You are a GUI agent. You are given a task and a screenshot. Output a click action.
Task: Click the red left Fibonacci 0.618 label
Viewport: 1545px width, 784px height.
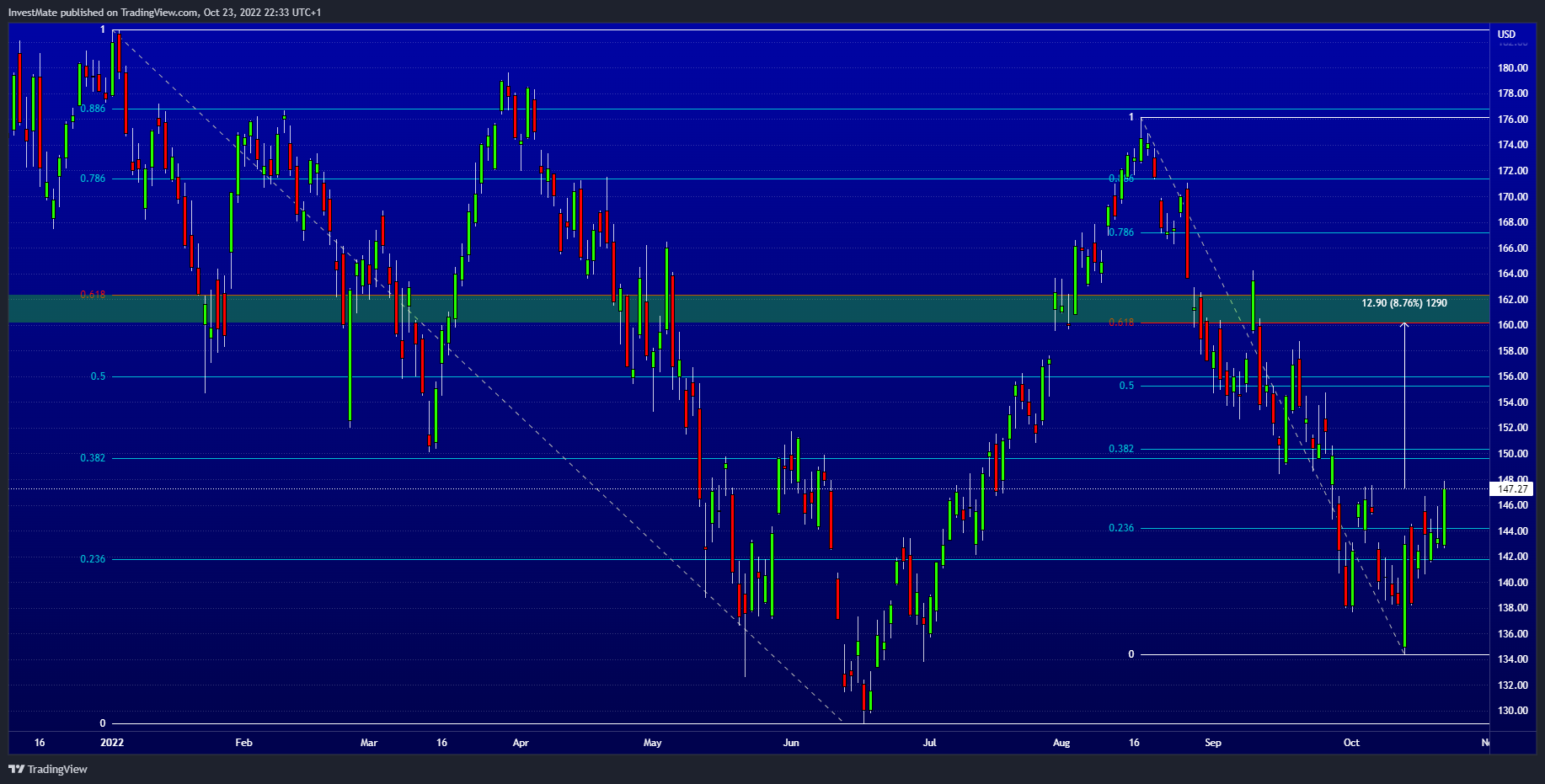pos(93,295)
